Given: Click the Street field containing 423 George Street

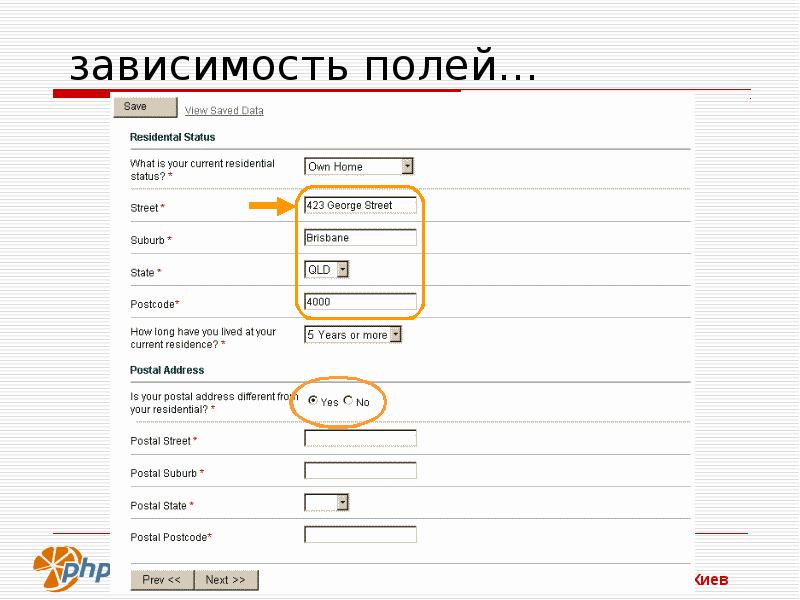Looking at the screenshot, I should [360, 206].
